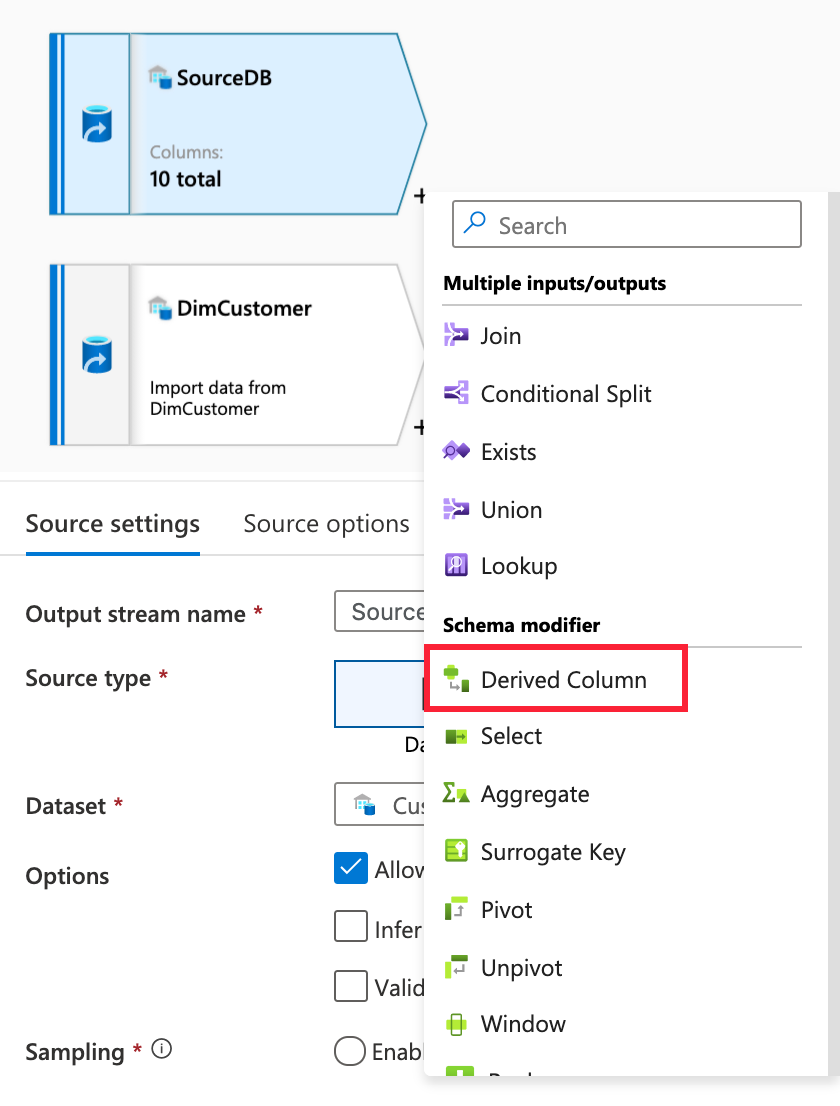Click the Aggregate sigma icon
The width and height of the screenshot is (840, 1106).
click(x=456, y=793)
